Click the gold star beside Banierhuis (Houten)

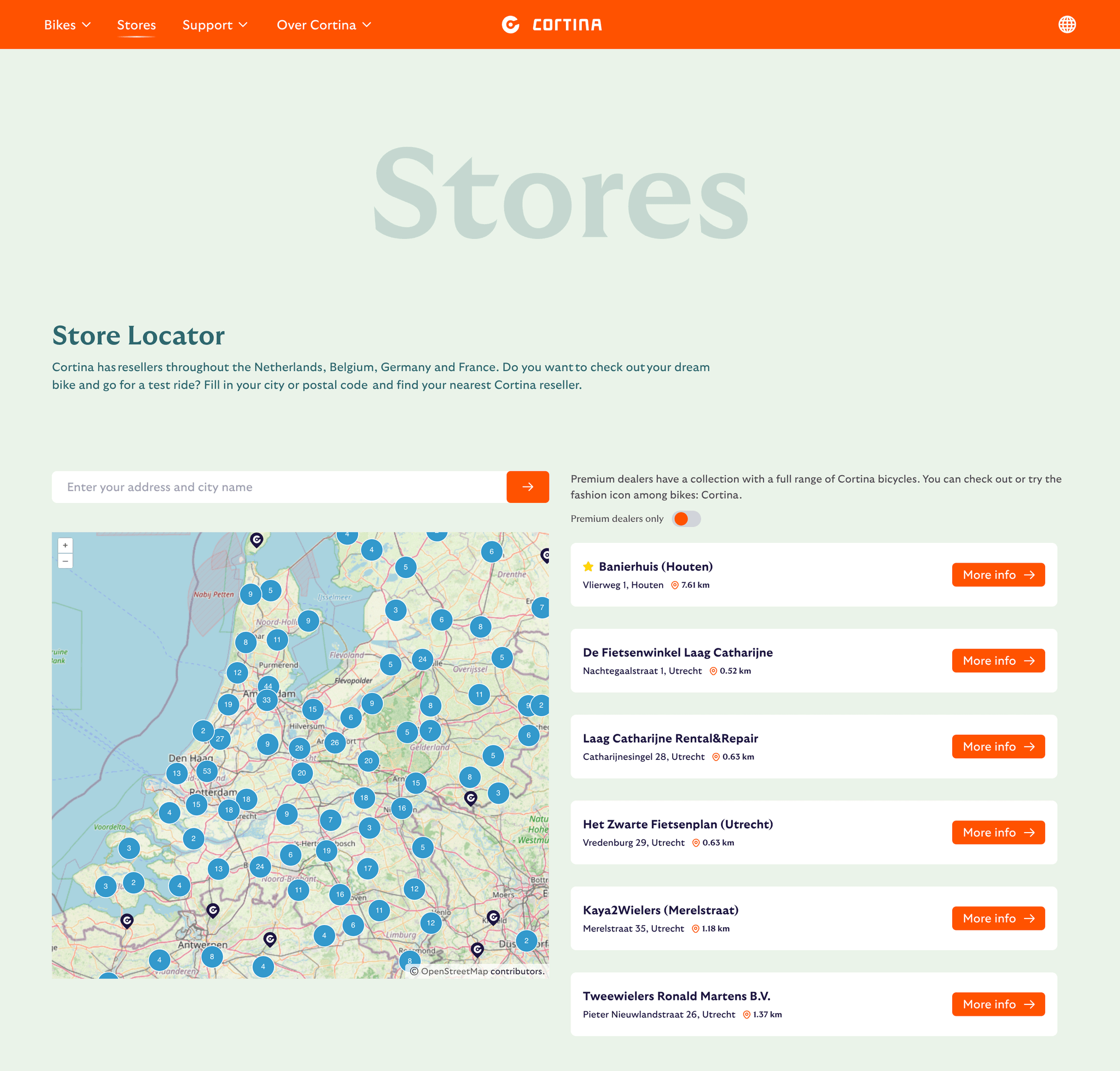click(x=588, y=566)
